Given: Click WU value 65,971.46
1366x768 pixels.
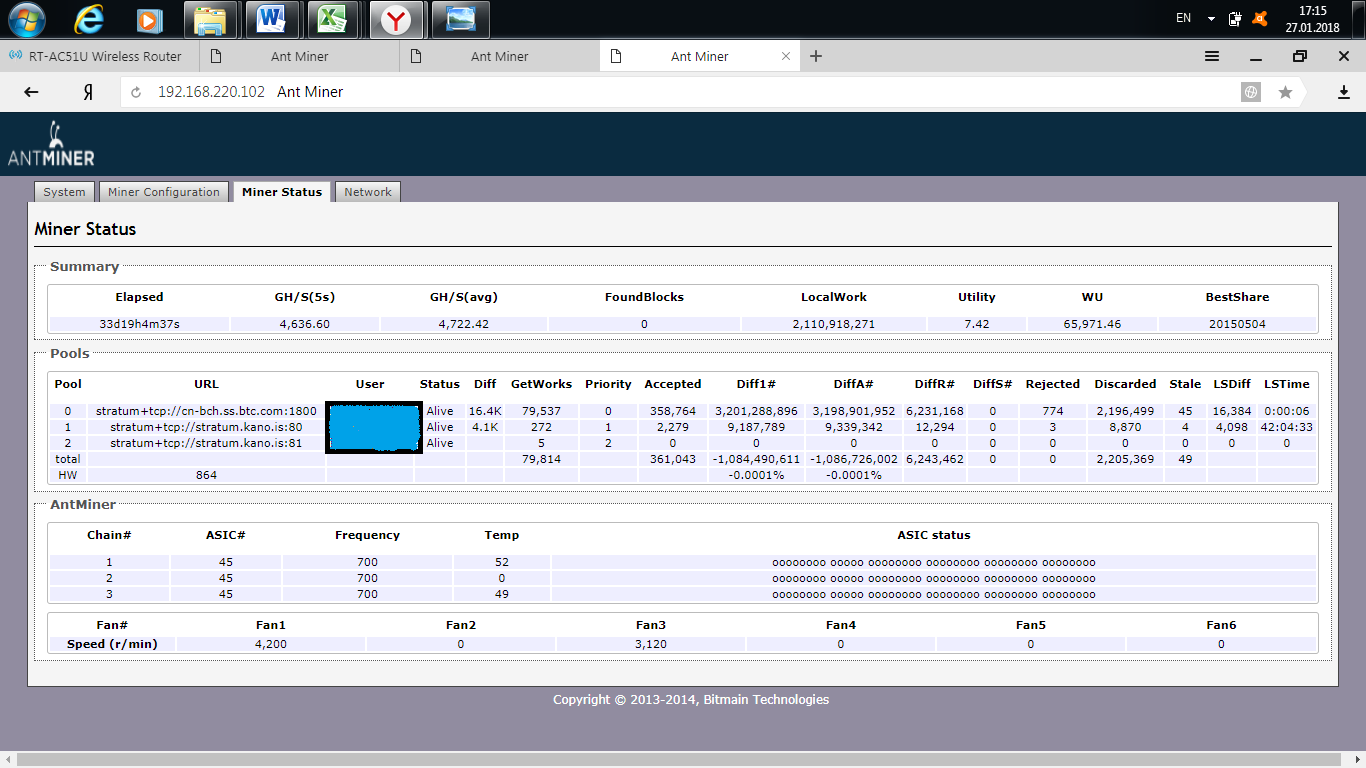Looking at the screenshot, I should click(1092, 324).
